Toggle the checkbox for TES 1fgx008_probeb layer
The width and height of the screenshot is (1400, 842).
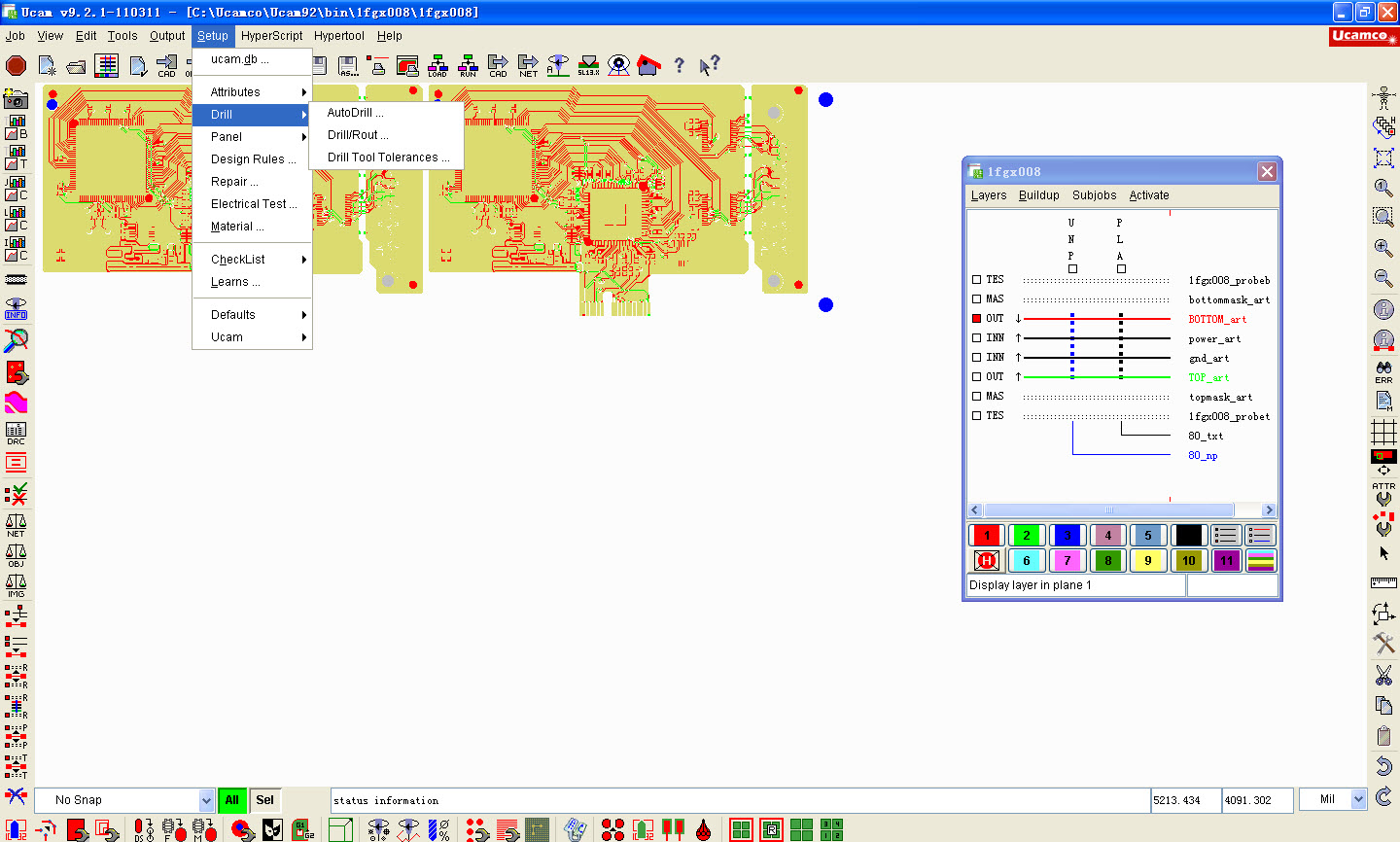click(977, 279)
